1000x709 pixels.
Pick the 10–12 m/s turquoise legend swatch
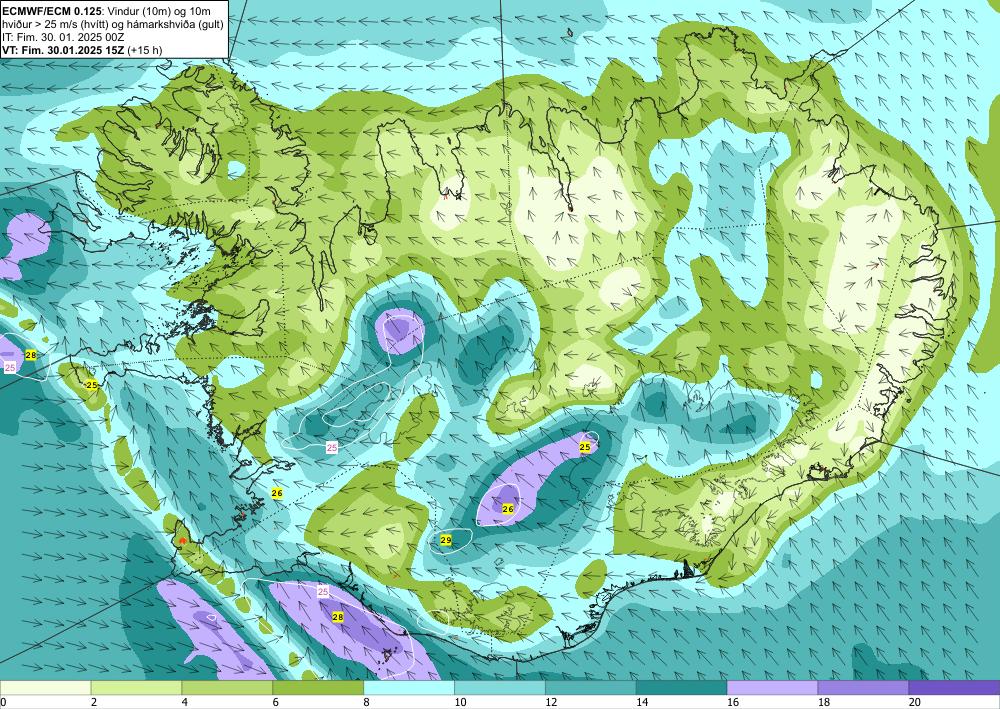(500, 687)
